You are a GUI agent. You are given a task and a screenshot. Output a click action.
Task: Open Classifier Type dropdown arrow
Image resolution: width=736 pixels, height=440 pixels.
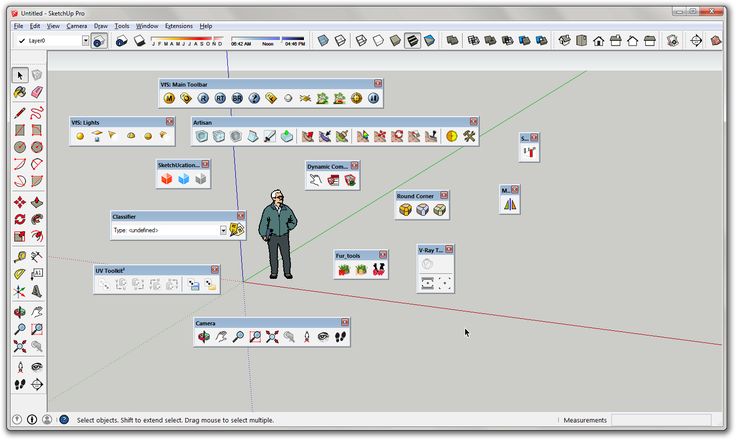[x=223, y=230]
